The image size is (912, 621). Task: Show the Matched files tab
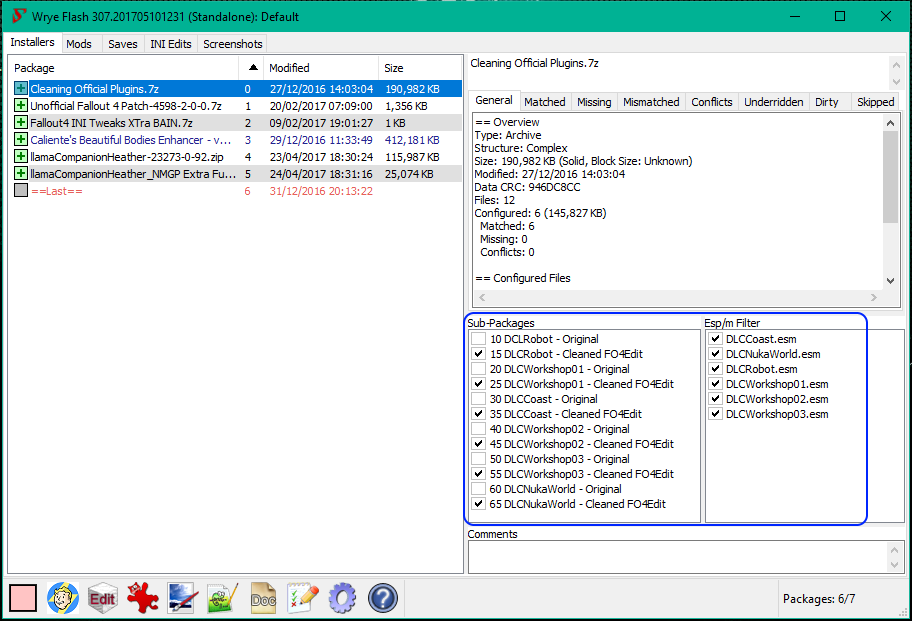[x=545, y=102]
